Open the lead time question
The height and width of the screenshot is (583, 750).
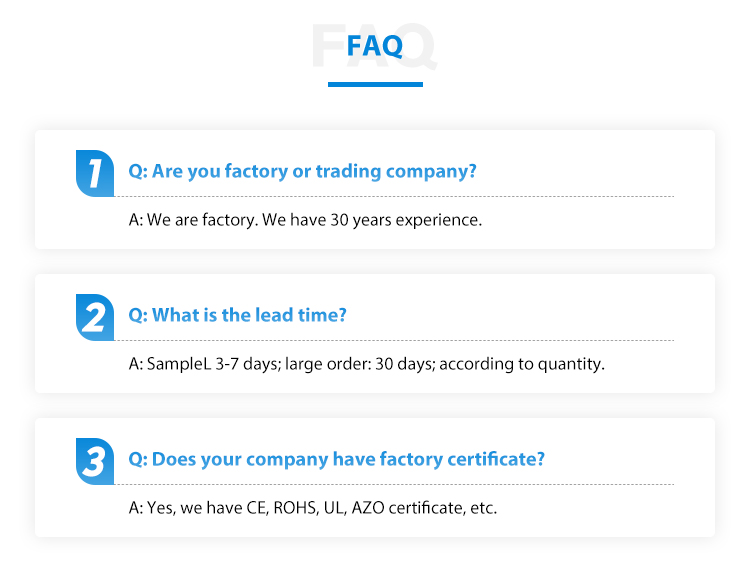pyautogui.click(x=238, y=315)
